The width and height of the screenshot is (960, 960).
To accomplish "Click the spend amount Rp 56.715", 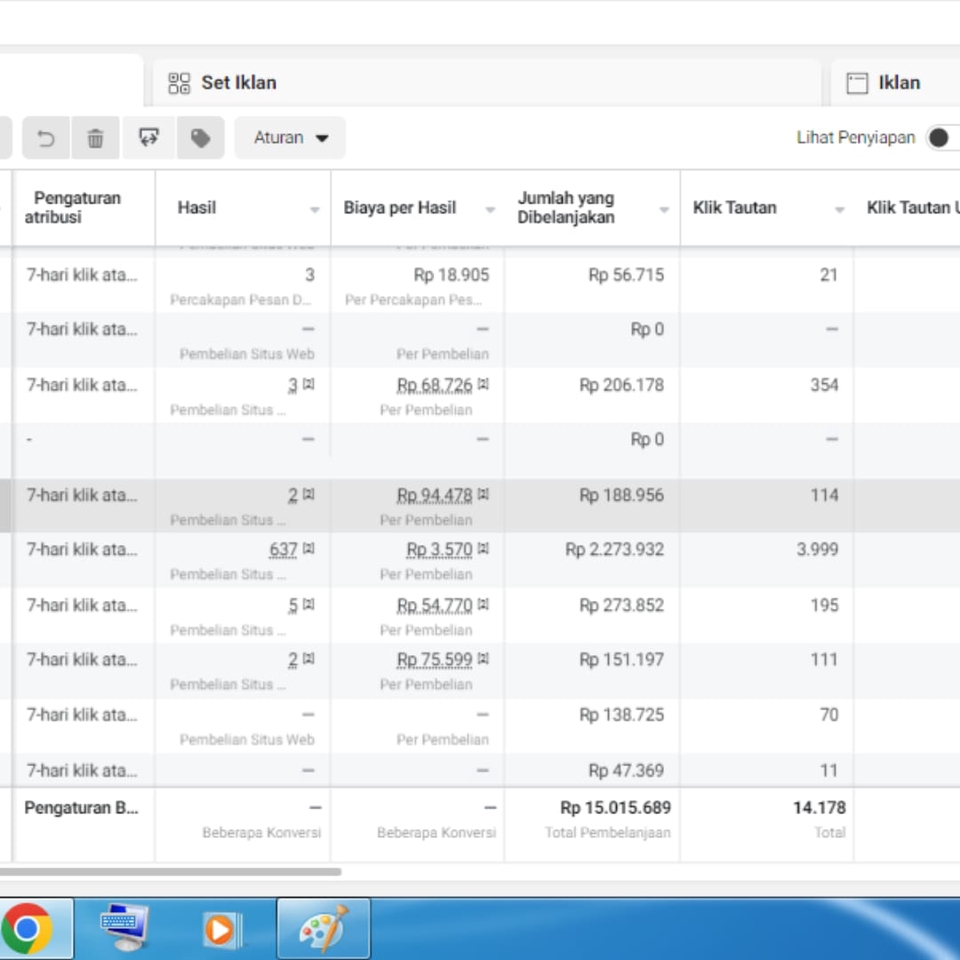I will pyautogui.click(x=626, y=275).
